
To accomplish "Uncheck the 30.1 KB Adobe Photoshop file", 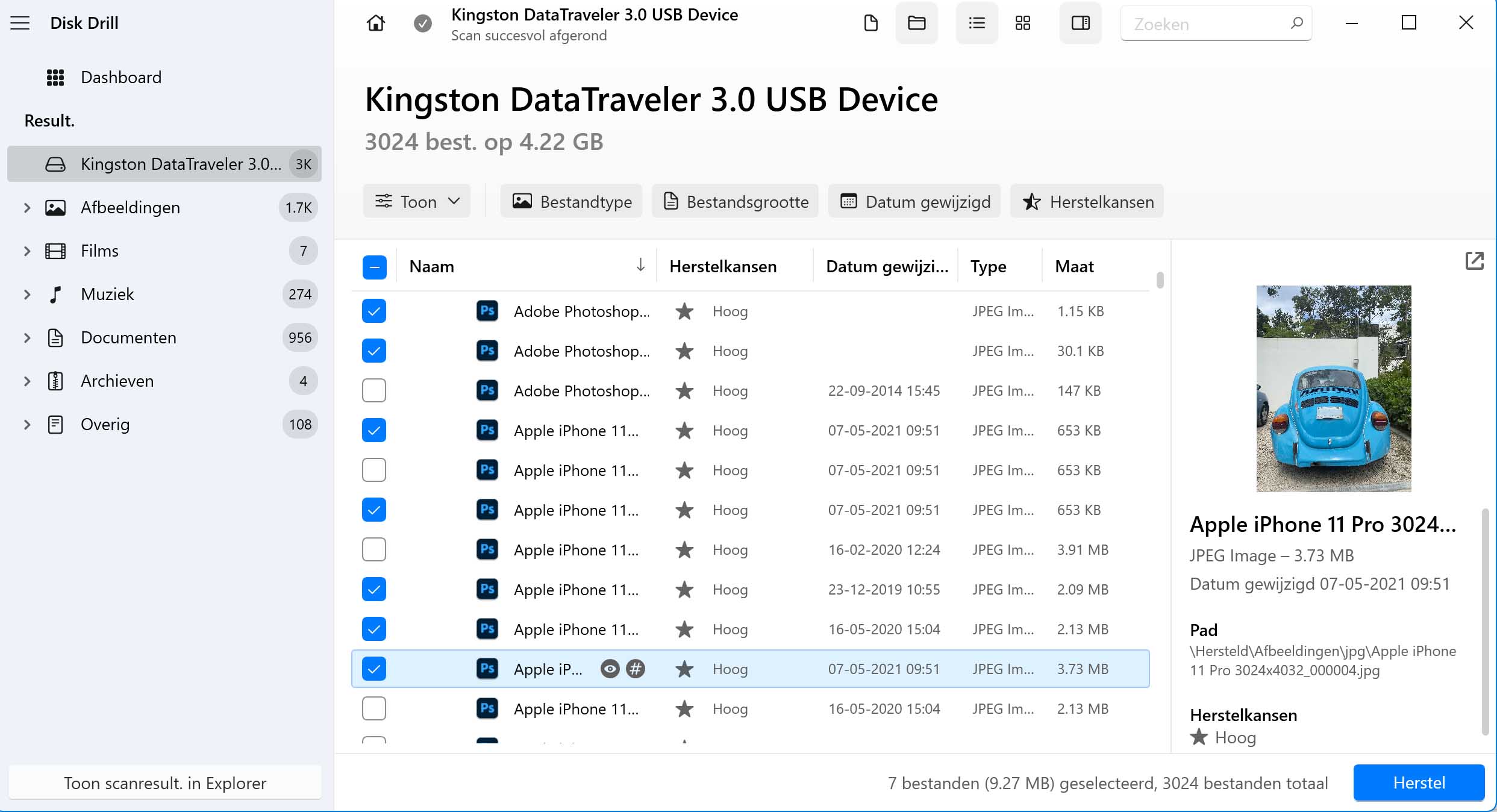I will 374,351.
